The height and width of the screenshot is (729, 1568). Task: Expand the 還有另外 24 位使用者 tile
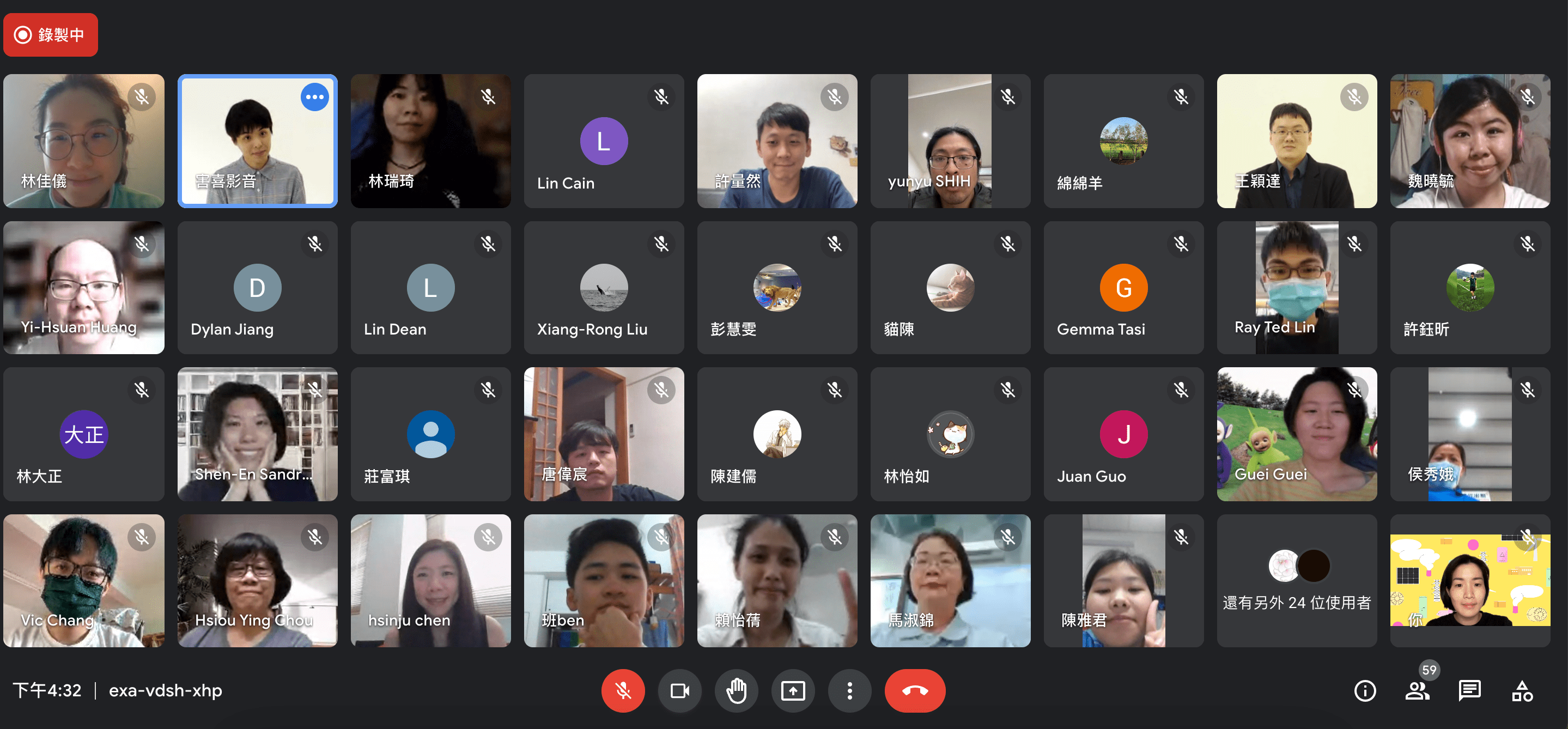pyautogui.click(x=1297, y=580)
